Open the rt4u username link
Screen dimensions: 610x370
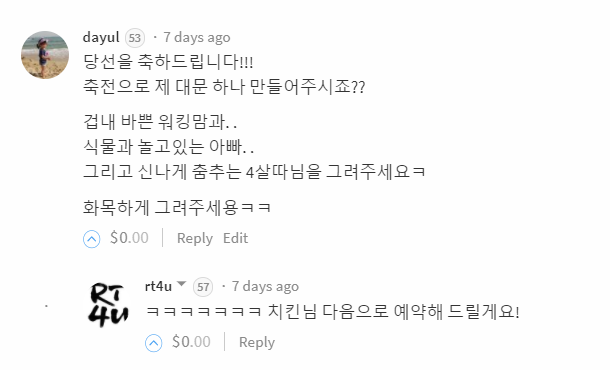click(x=158, y=286)
